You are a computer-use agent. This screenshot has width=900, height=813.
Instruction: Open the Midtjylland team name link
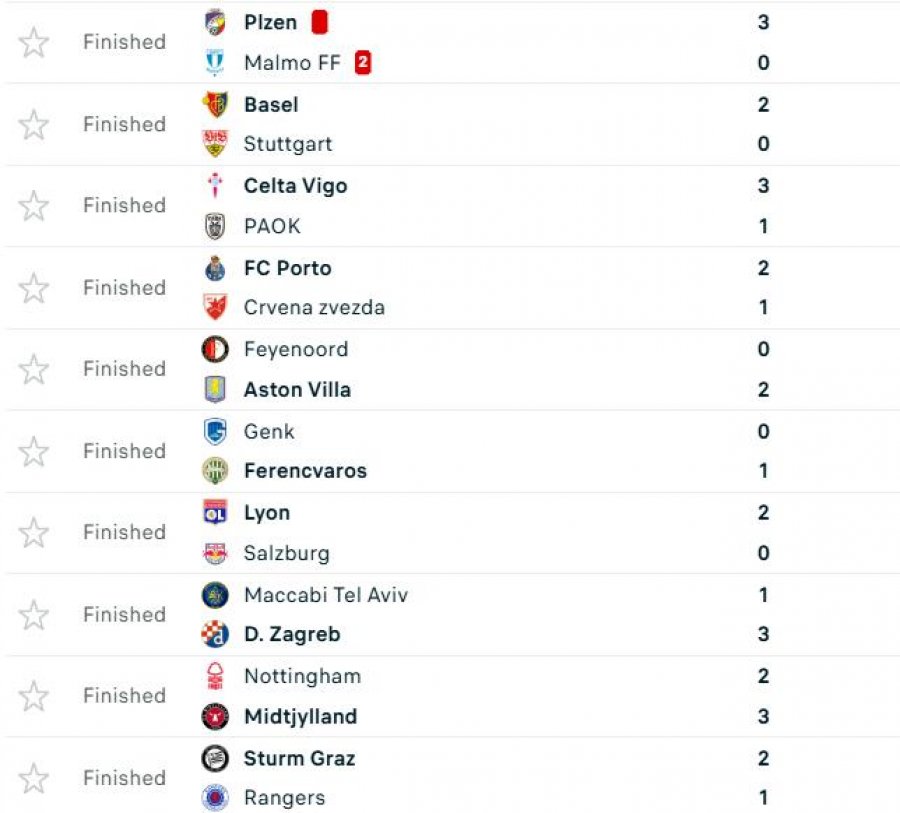coord(300,716)
